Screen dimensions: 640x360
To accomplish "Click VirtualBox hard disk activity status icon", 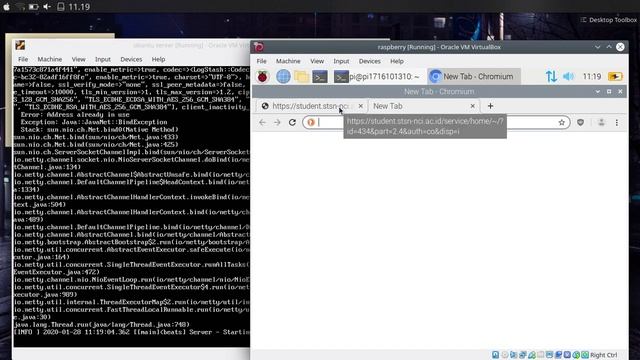I will (496, 355).
